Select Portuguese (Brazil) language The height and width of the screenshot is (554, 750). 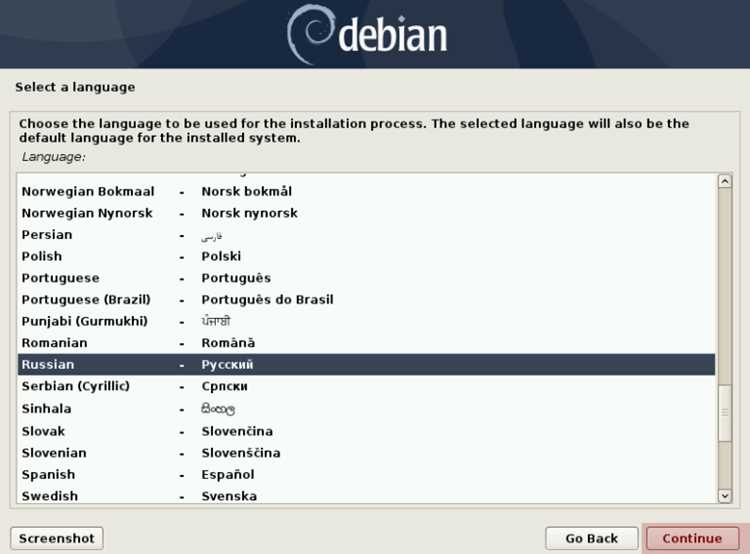(x=366, y=299)
